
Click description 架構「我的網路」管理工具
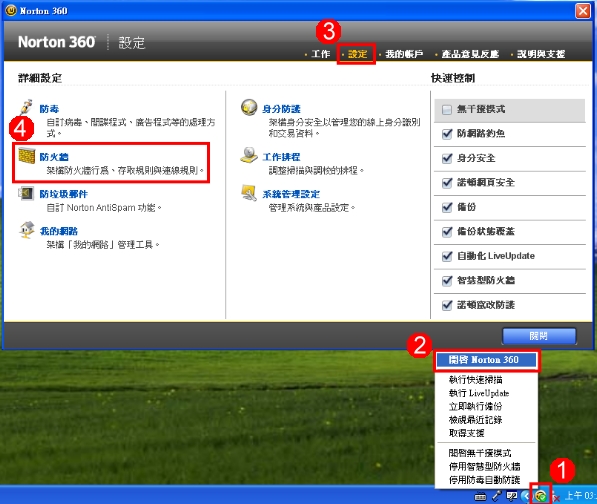[x=103, y=244]
